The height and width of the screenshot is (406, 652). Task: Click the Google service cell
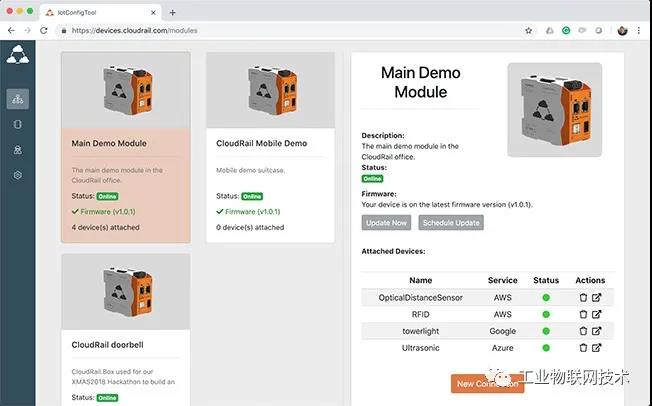[502, 331]
